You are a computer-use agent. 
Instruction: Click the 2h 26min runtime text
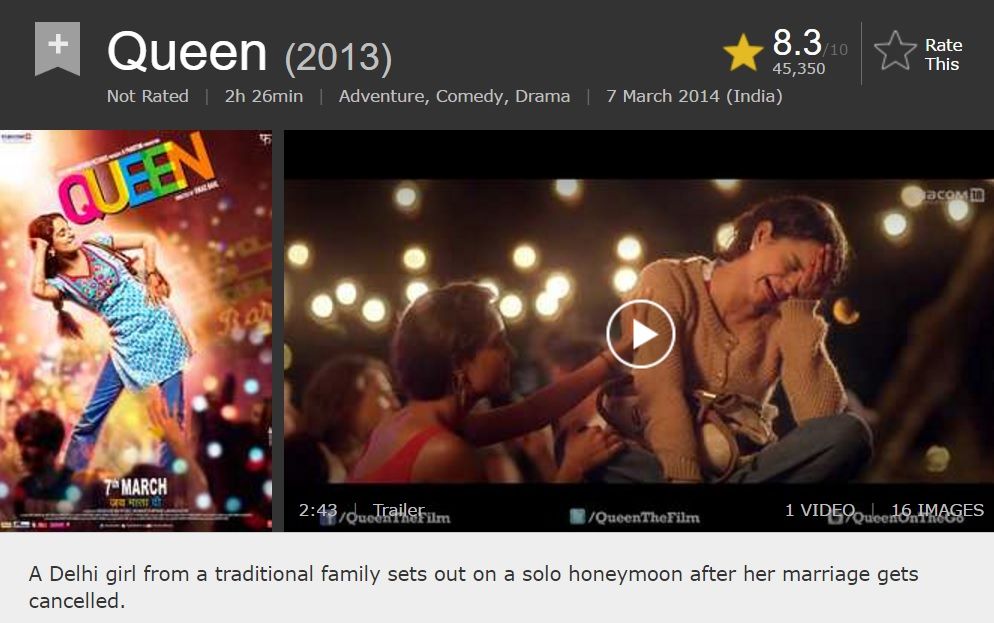click(264, 96)
